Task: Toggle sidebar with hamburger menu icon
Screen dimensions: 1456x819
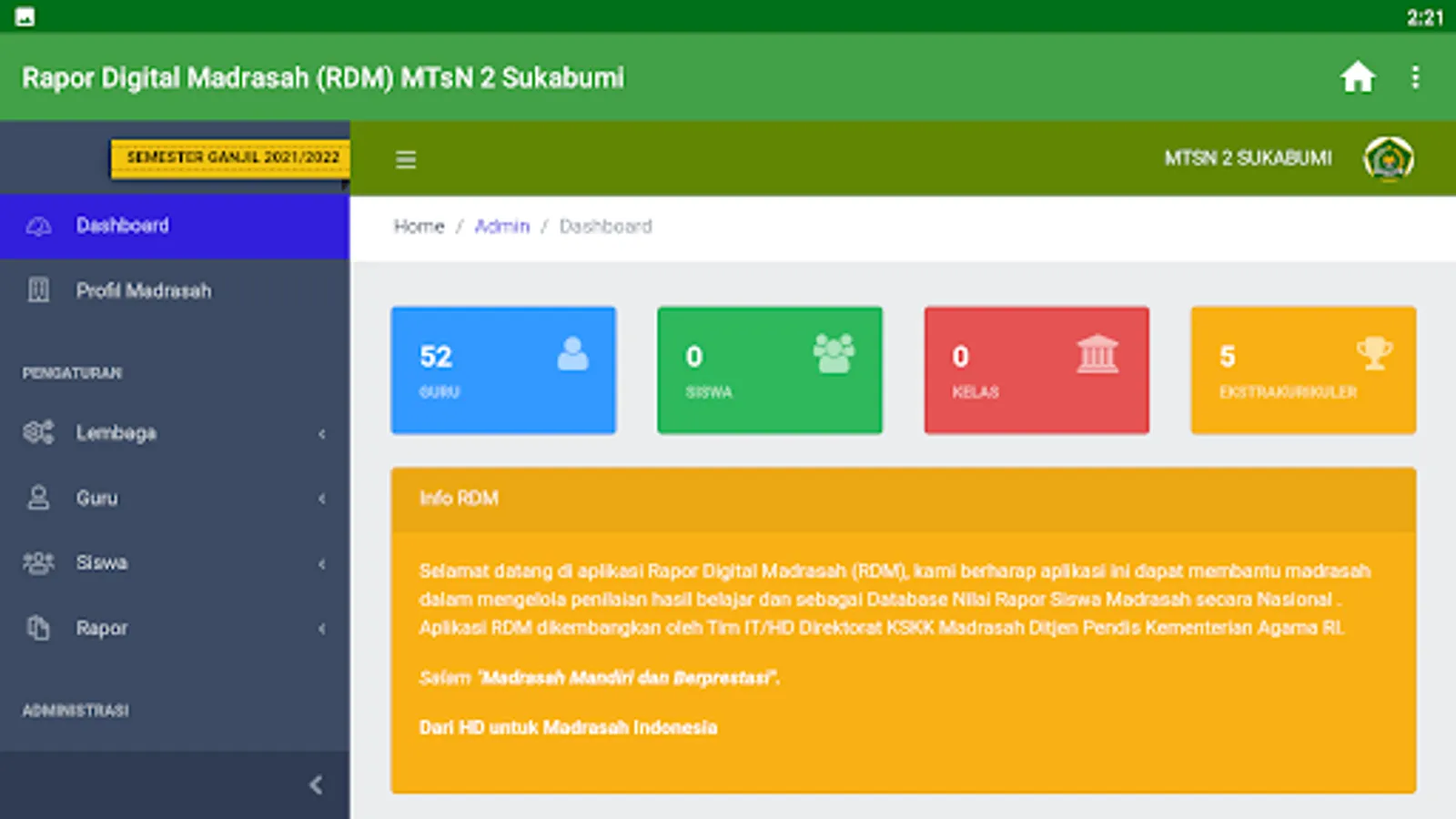Action: click(x=406, y=160)
